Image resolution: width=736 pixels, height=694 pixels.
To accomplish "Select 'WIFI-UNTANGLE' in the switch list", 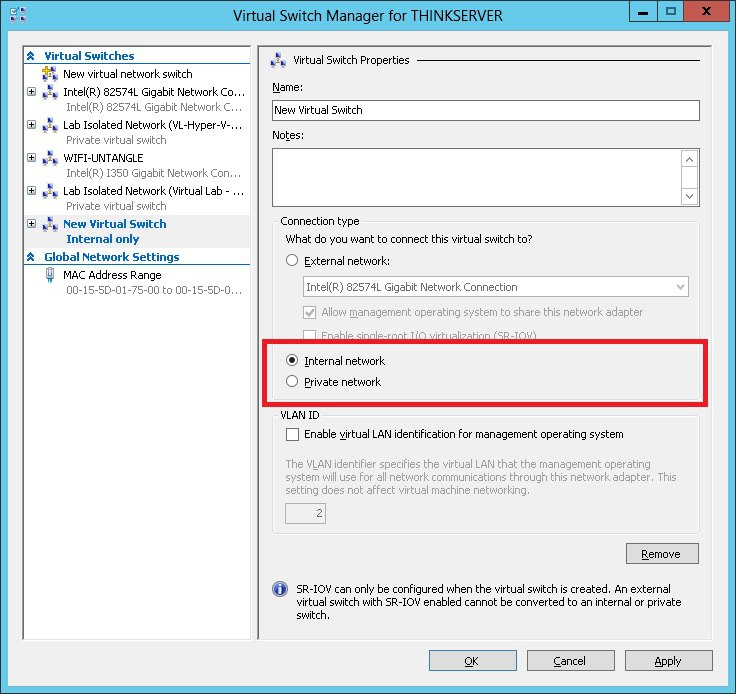I will [x=103, y=158].
